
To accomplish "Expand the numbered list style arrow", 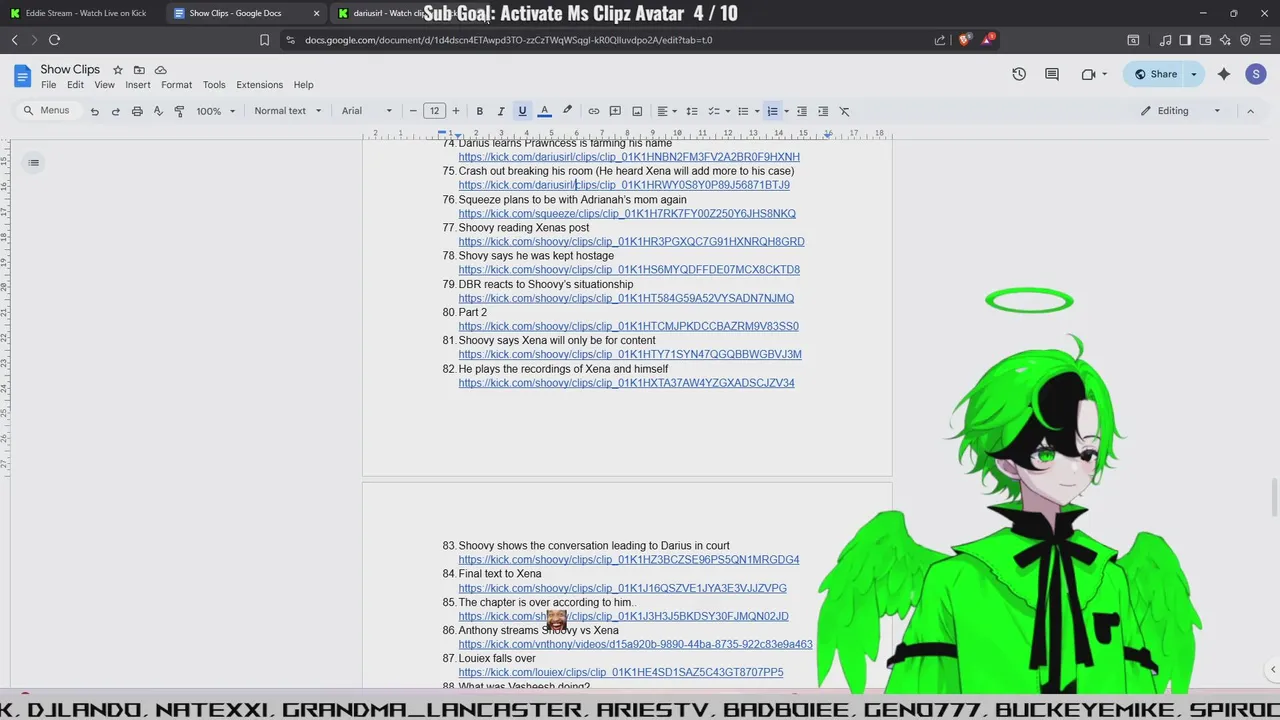I will (786, 111).
